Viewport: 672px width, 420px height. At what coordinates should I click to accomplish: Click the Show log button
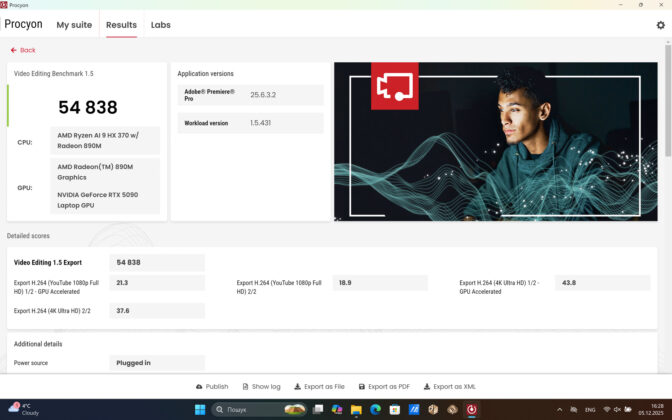(261, 387)
